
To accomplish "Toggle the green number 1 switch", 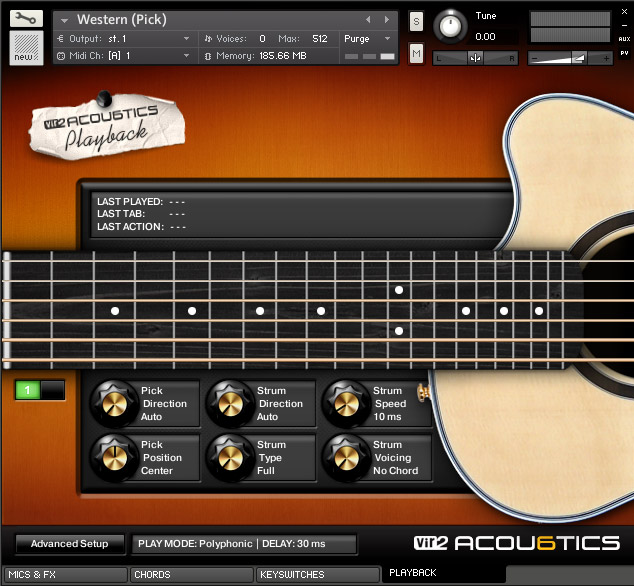I will point(28,390).
